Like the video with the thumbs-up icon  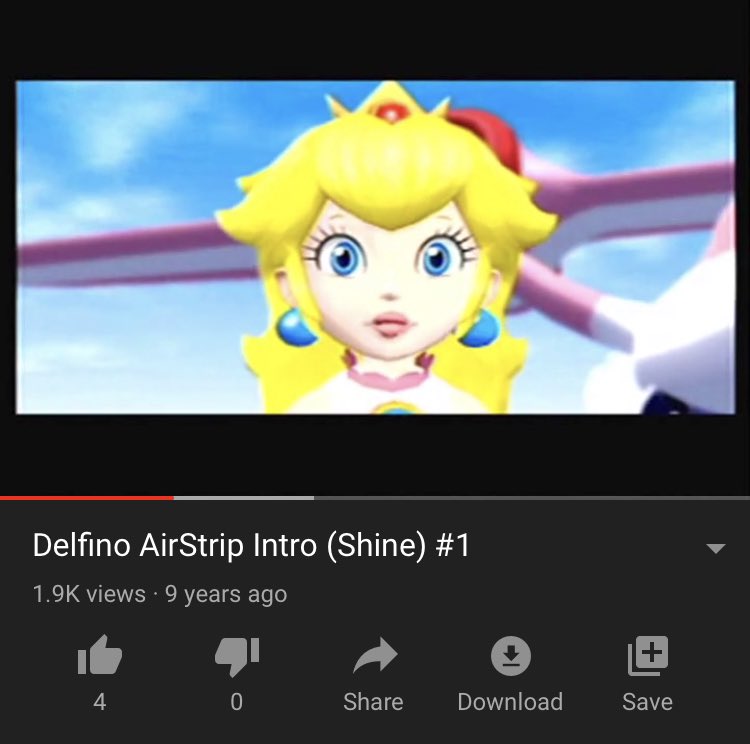[x=99, y=655]
